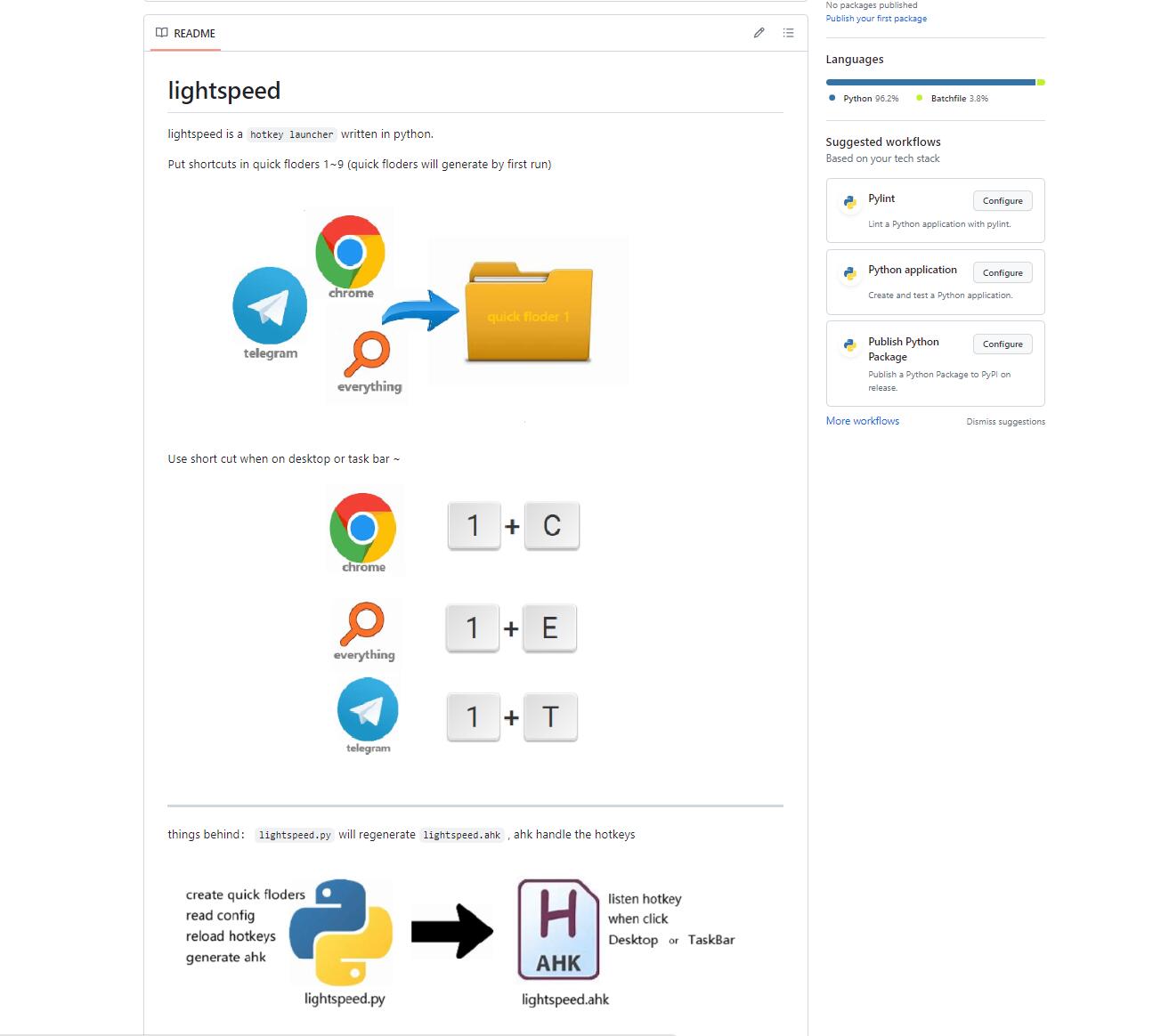Screen dimensions: 1169x1036
Task: Click the T key image
Action: point(550,716)
